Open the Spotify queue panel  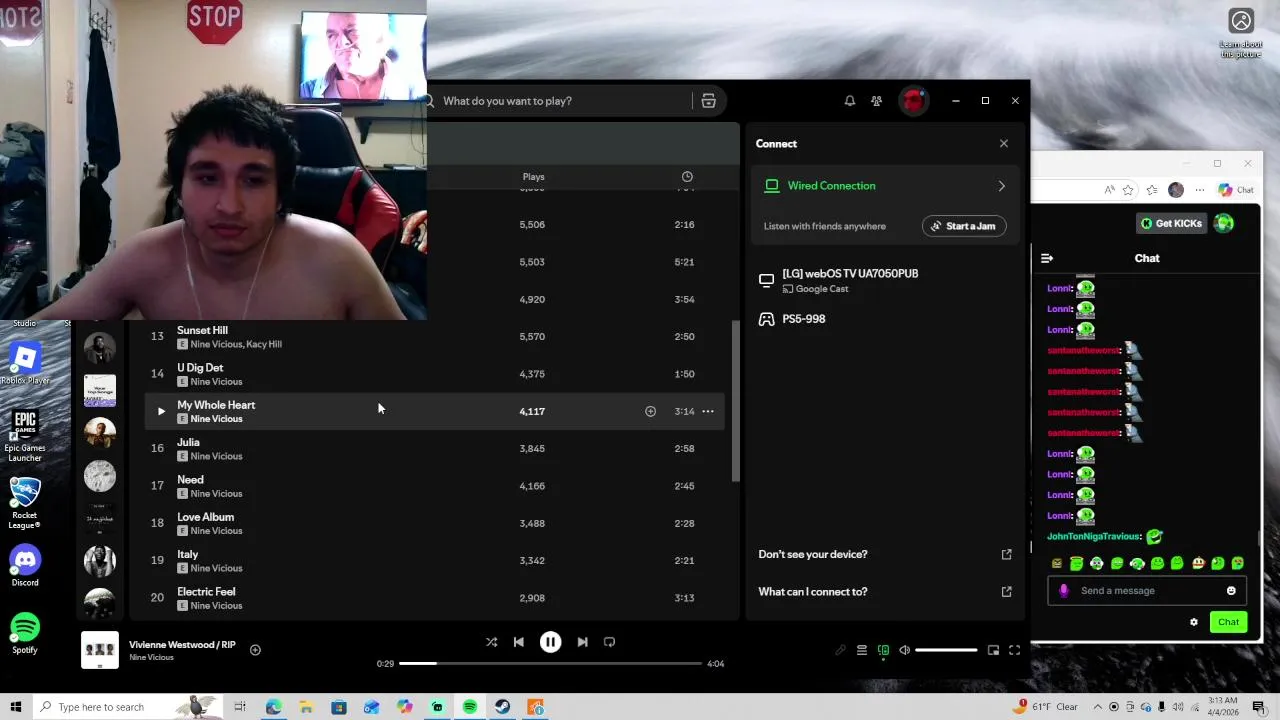861,650
